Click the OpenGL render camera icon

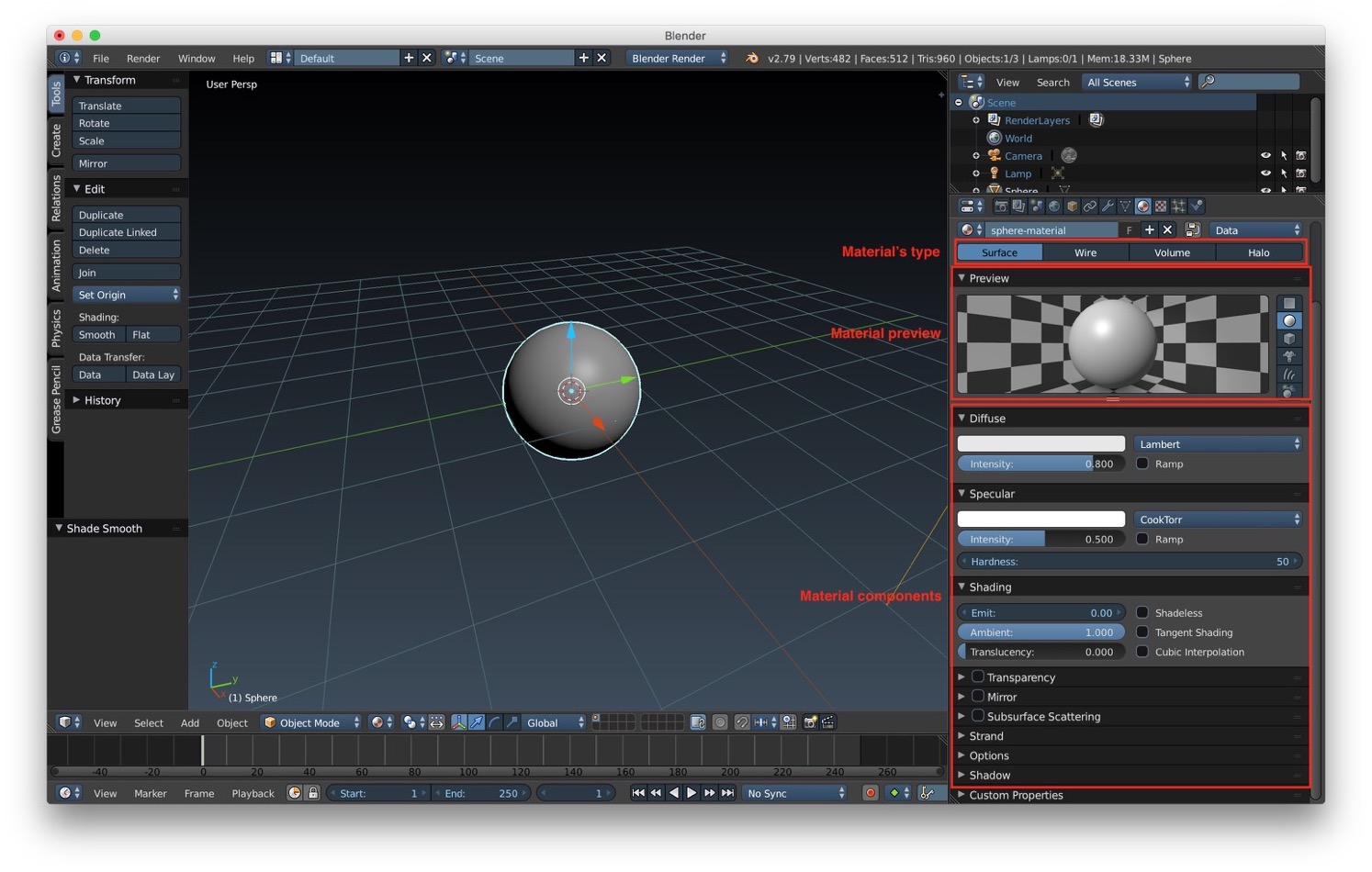810,723
